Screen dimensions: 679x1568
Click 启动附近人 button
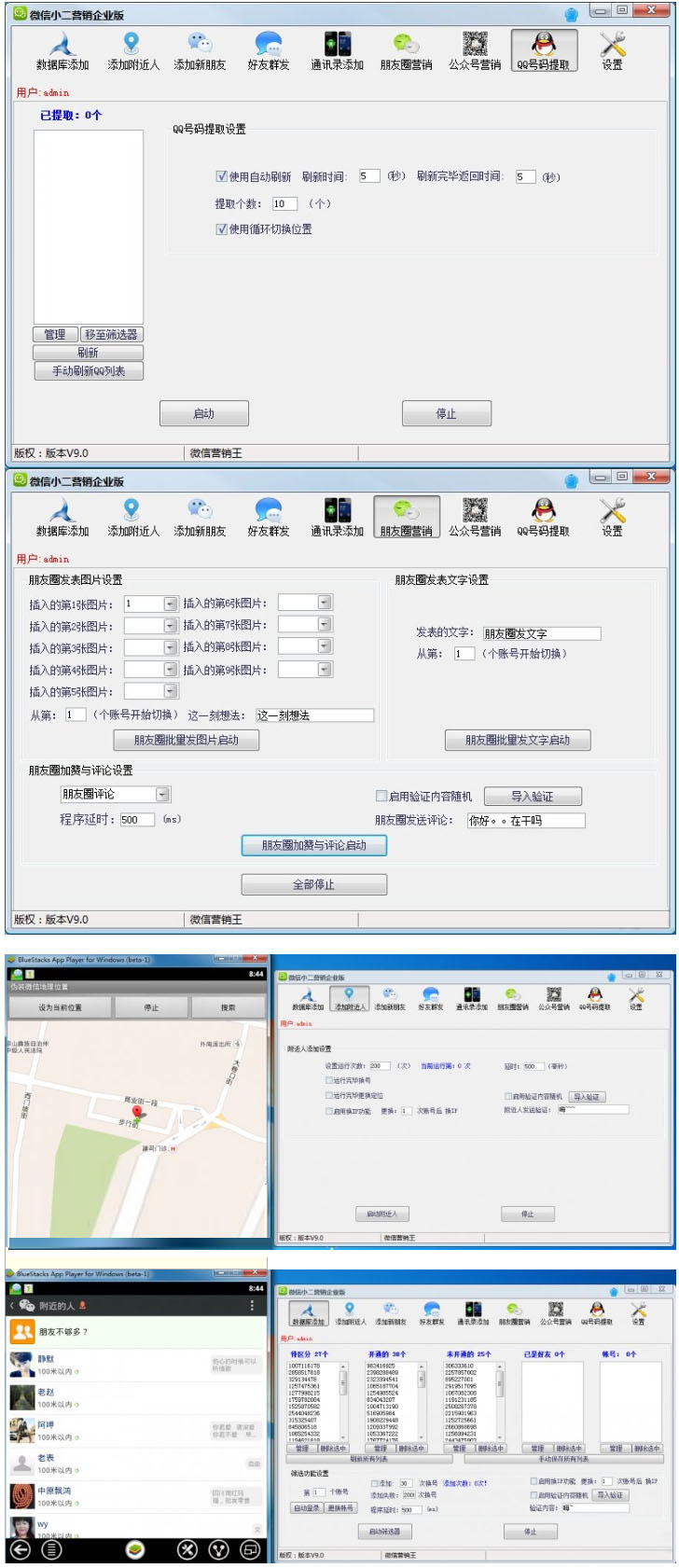[x=381, y=1214]
